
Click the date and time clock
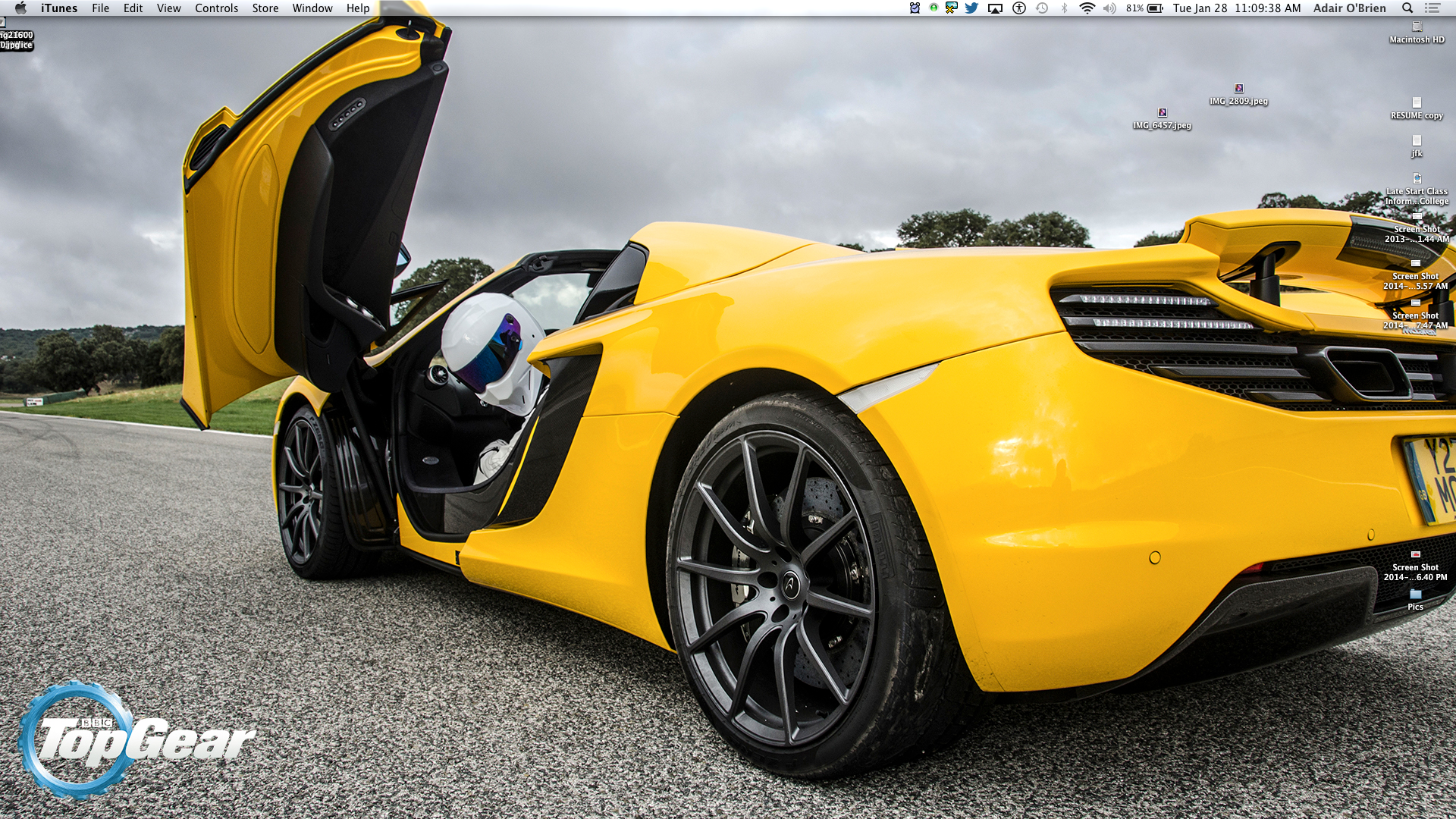[1236, 8]
